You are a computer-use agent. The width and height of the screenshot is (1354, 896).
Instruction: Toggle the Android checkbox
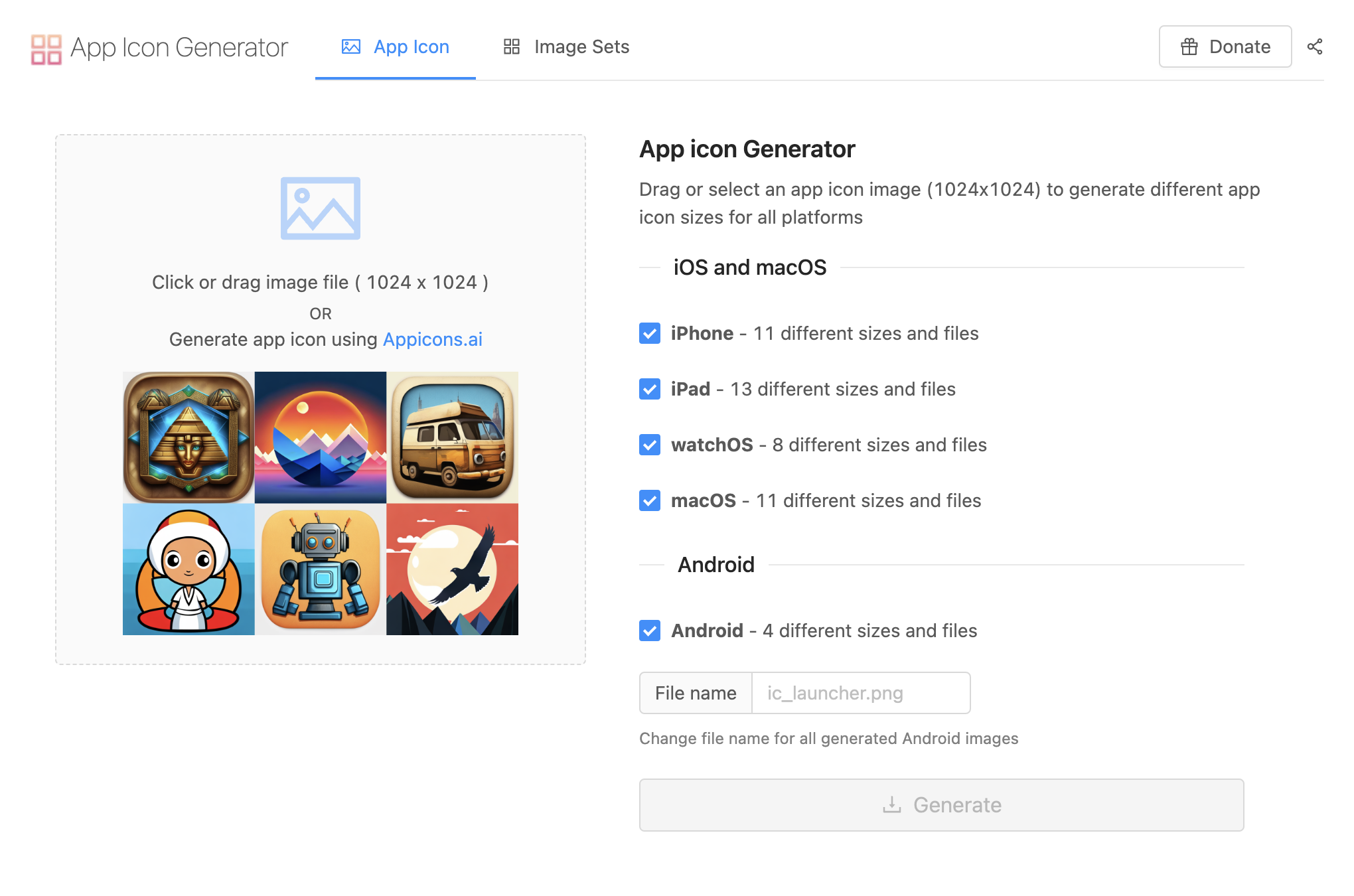pos(650,631)
